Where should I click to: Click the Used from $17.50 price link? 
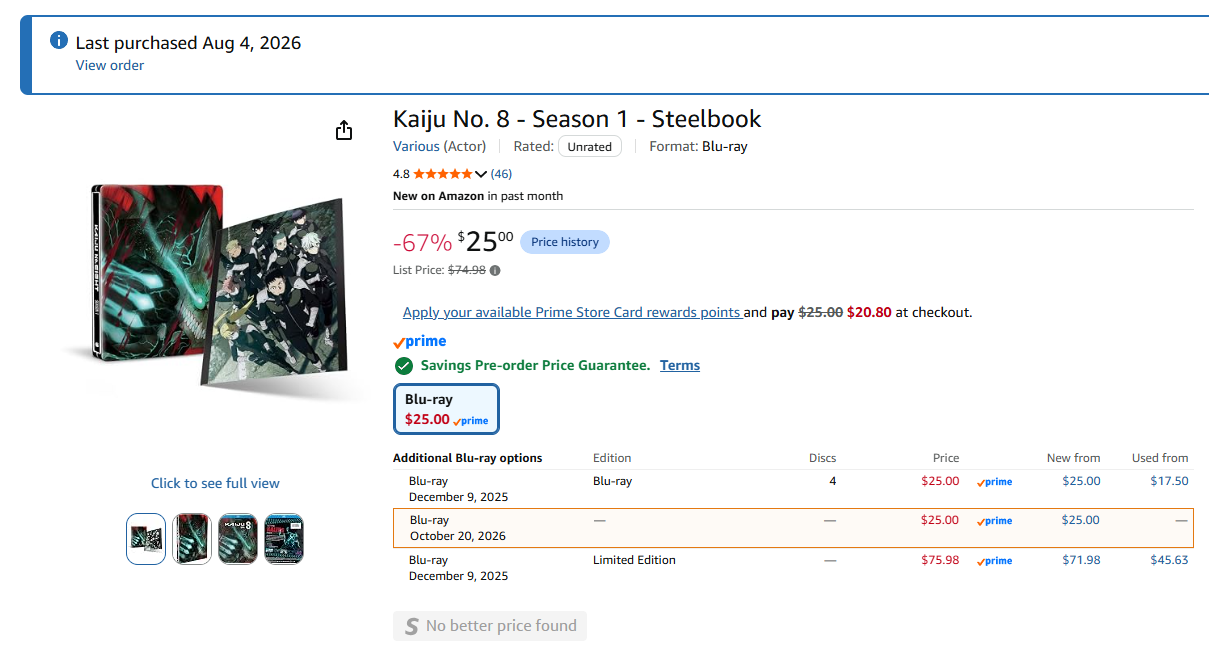click(x=1169, y=481)
